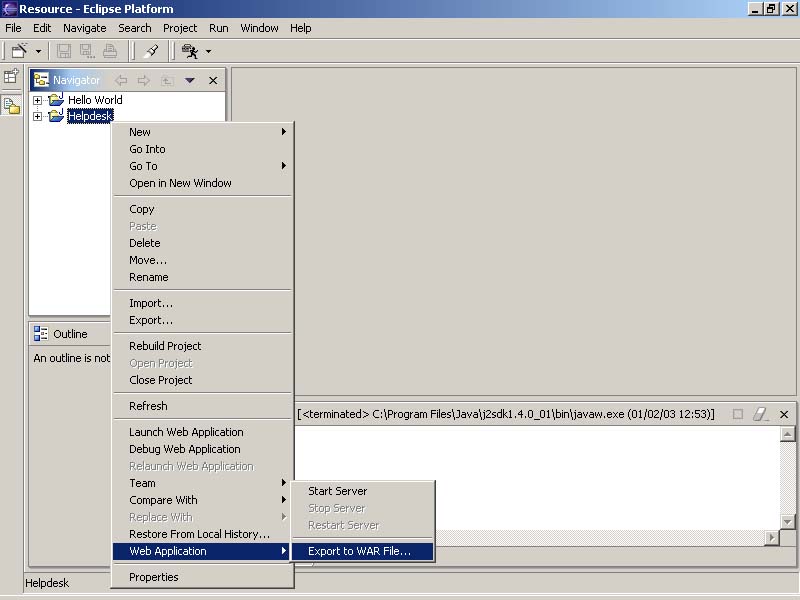Select the Web Application submenu entry
800x600 pixels.
click(x=203, y=551)
